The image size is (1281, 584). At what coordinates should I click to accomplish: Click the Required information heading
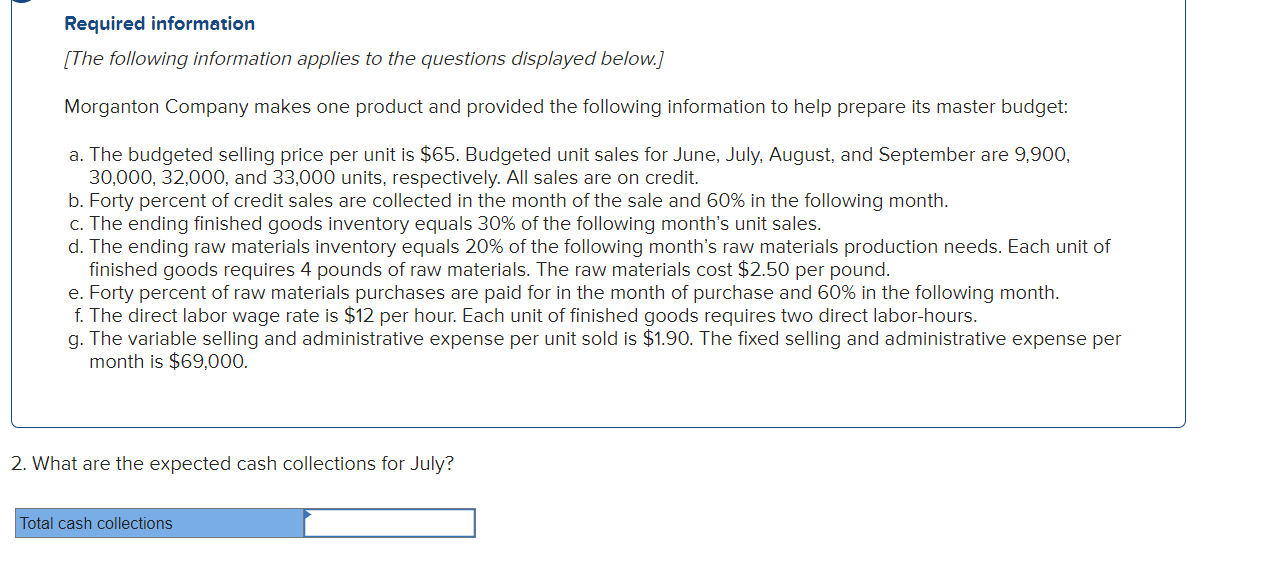159,23
